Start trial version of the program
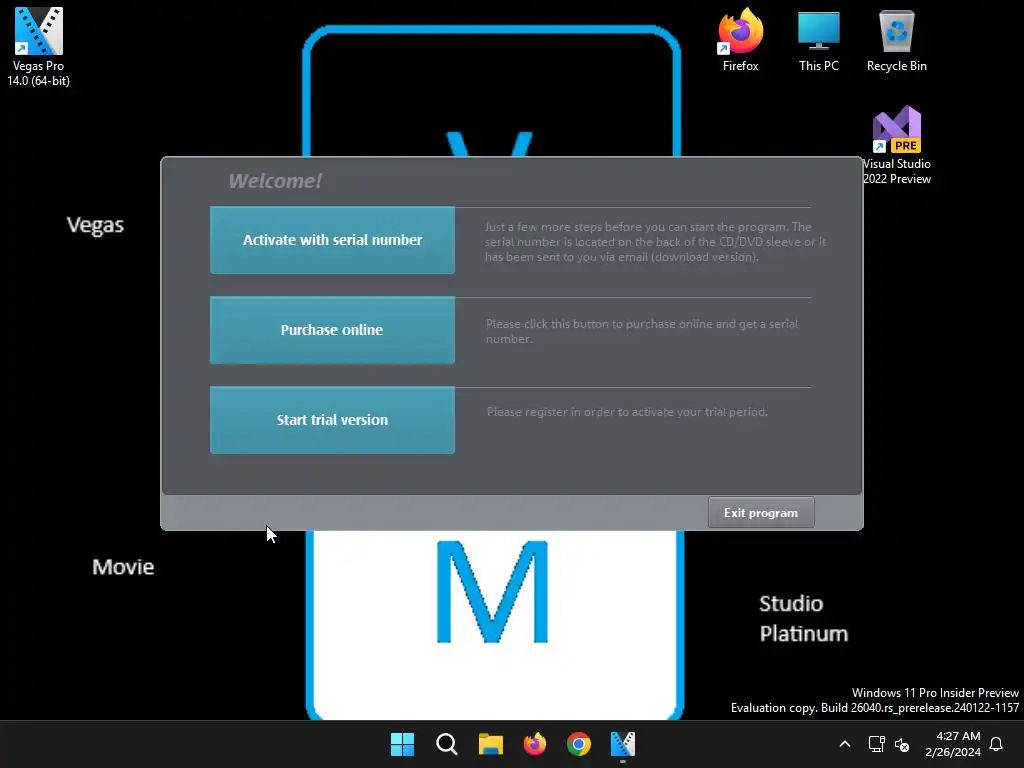 [332, 420]
